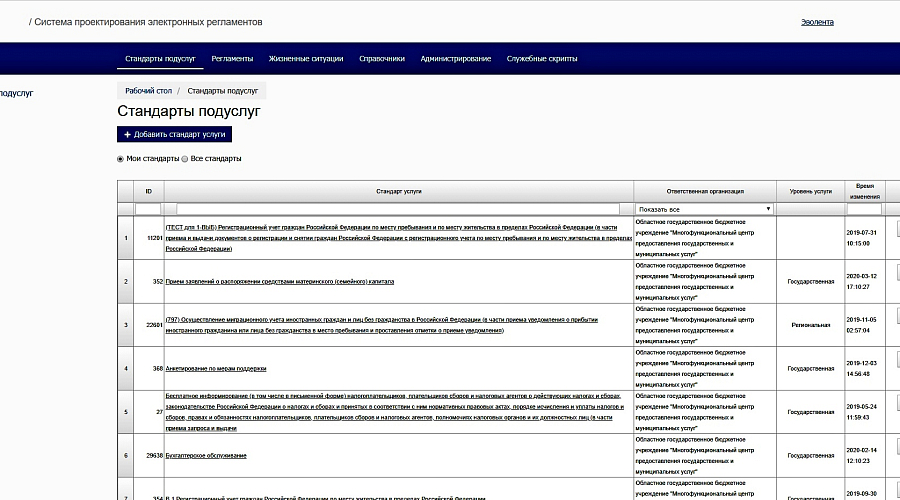900x500 pixels.
Task: Open the Справочники menu
Action: 382,59
